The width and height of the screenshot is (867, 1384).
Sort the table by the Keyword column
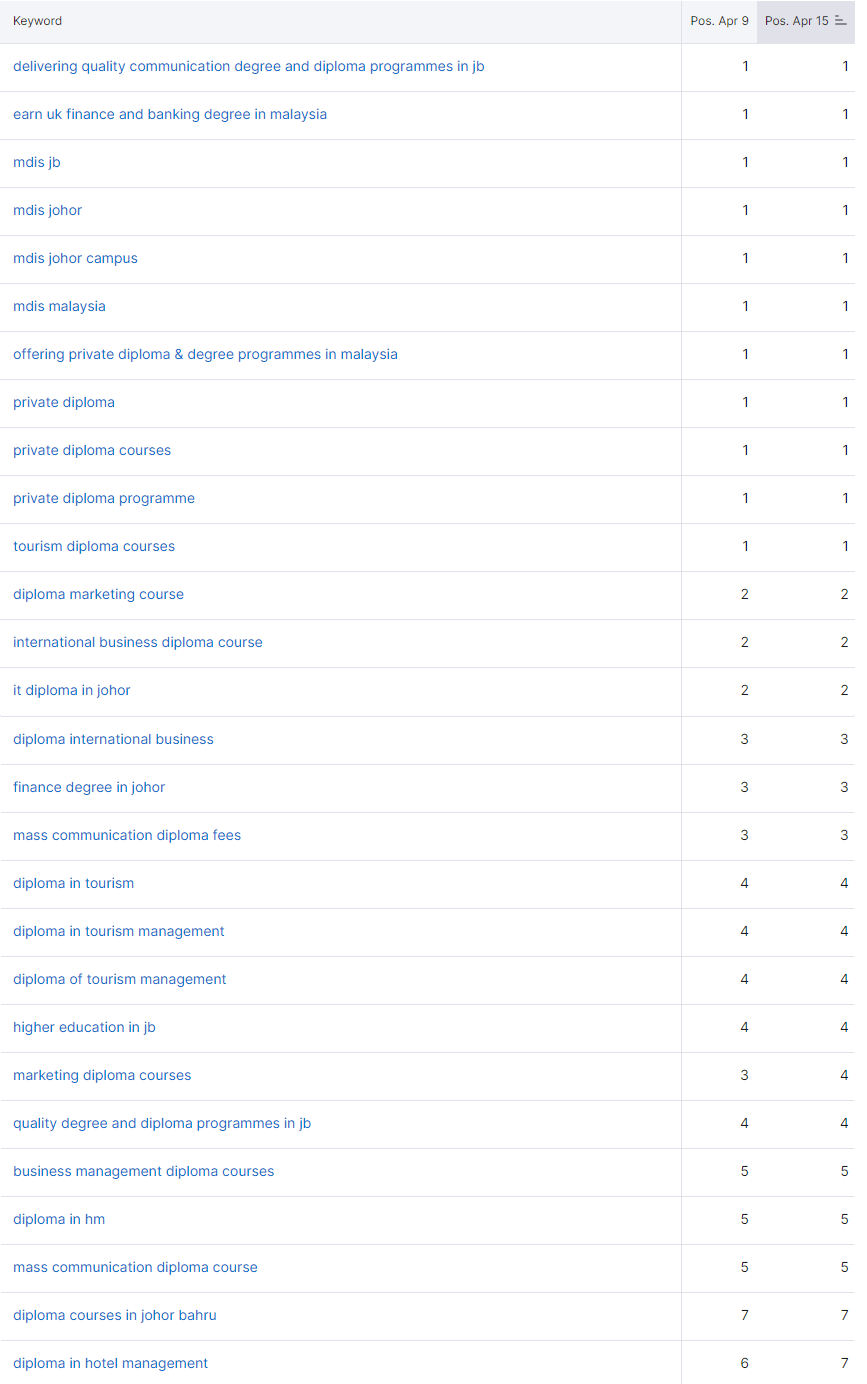click(37, 20)
